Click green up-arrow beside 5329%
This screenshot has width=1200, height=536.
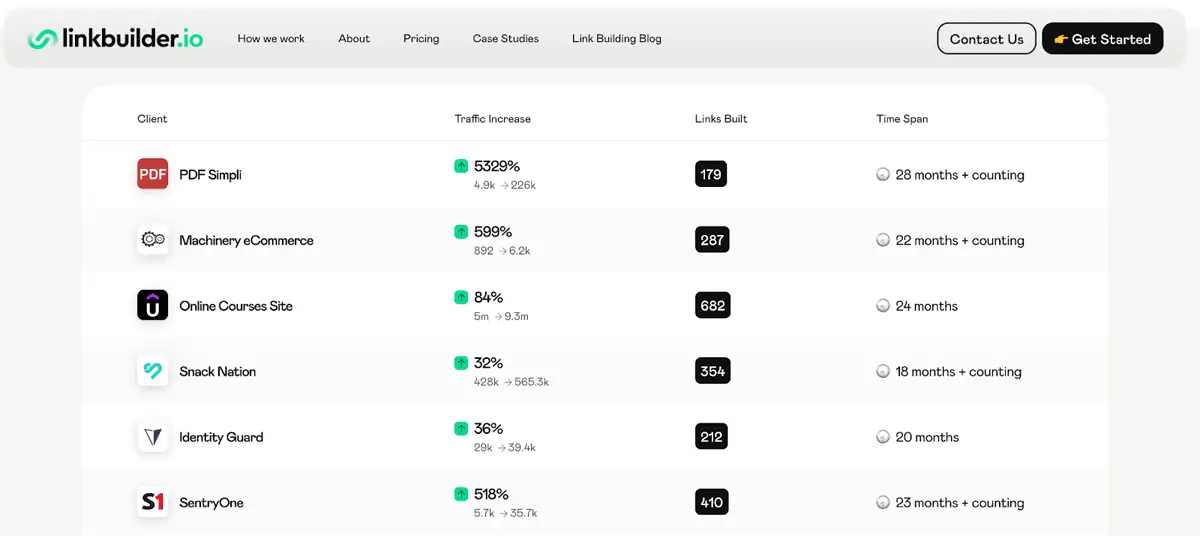461,166
